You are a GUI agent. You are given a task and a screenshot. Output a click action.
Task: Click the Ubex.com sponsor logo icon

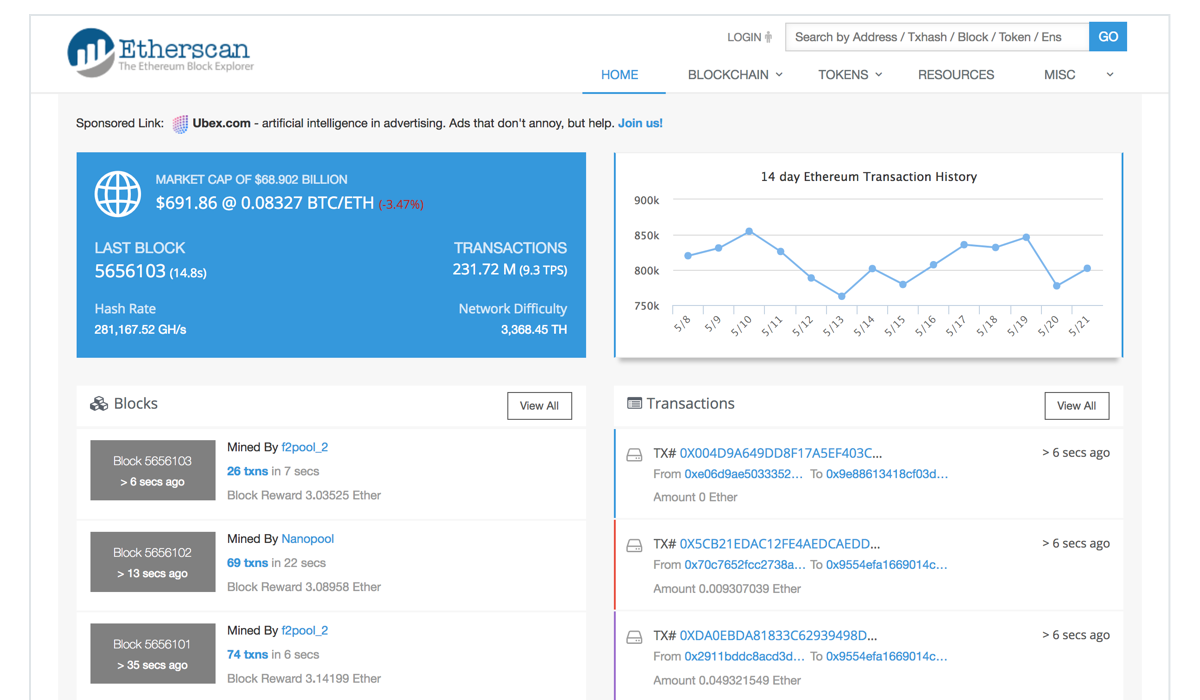tap(180, 124)
